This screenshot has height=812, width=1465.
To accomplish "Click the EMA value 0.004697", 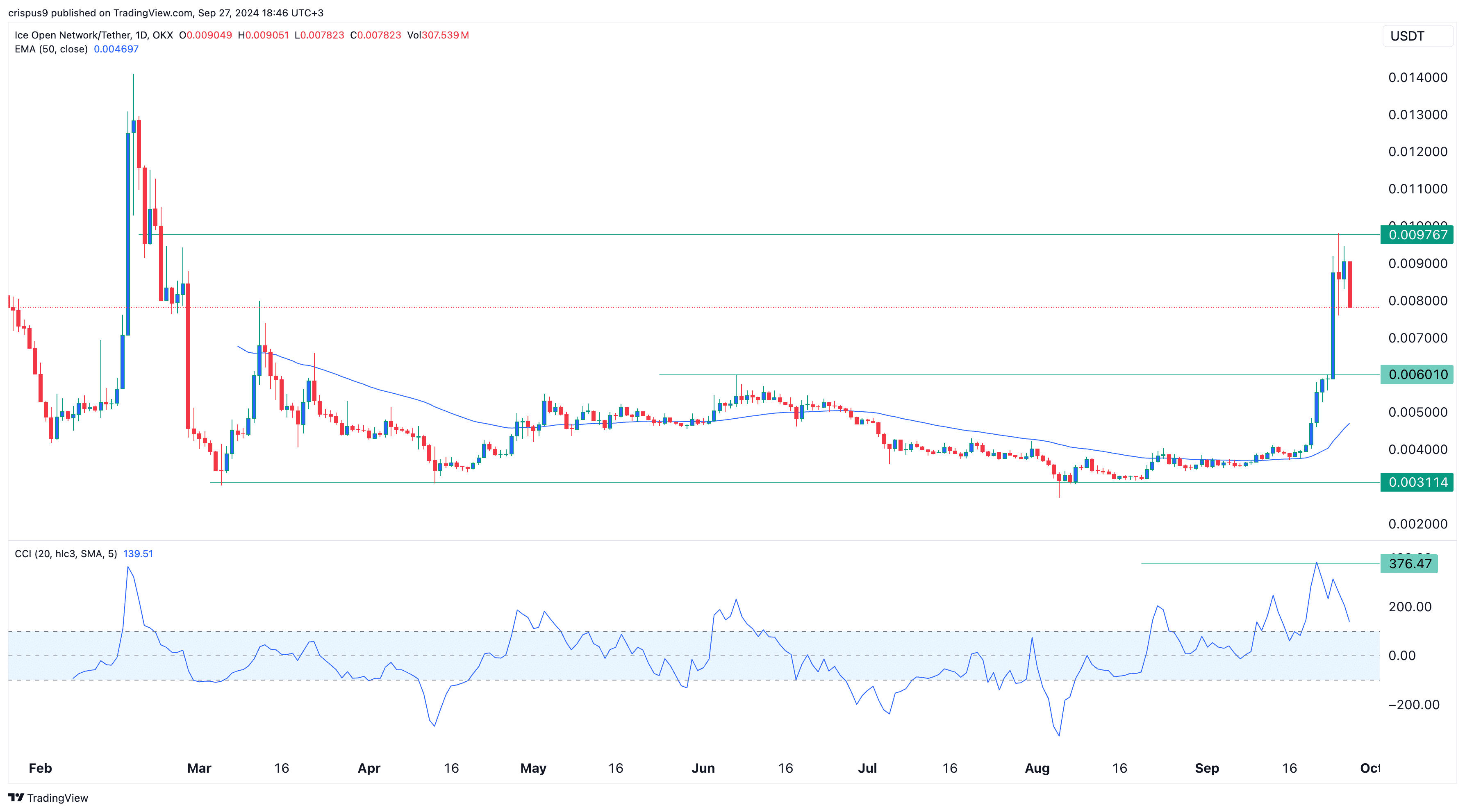I will (x=116, y=50).
